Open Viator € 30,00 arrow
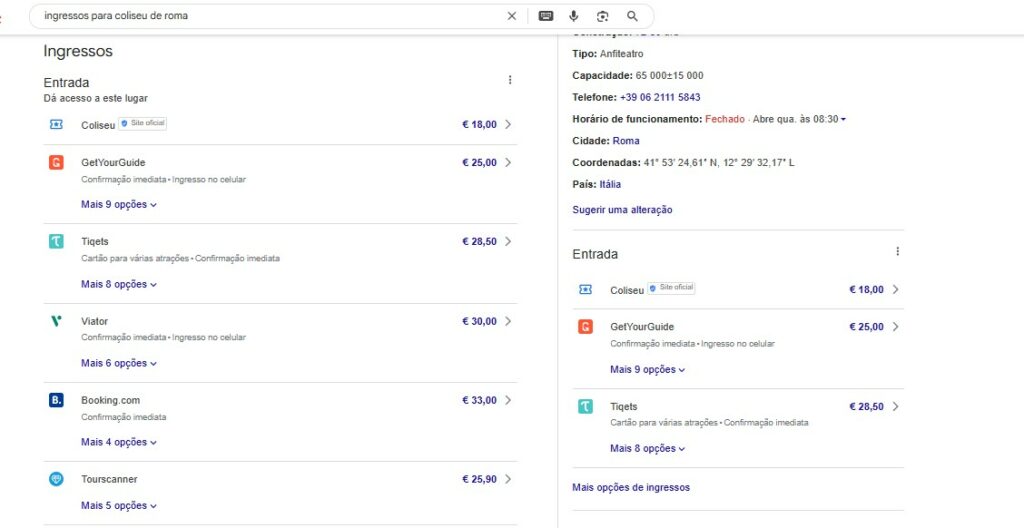The height and width of the screenshot is (528, 1024). [x=508, y=321]
